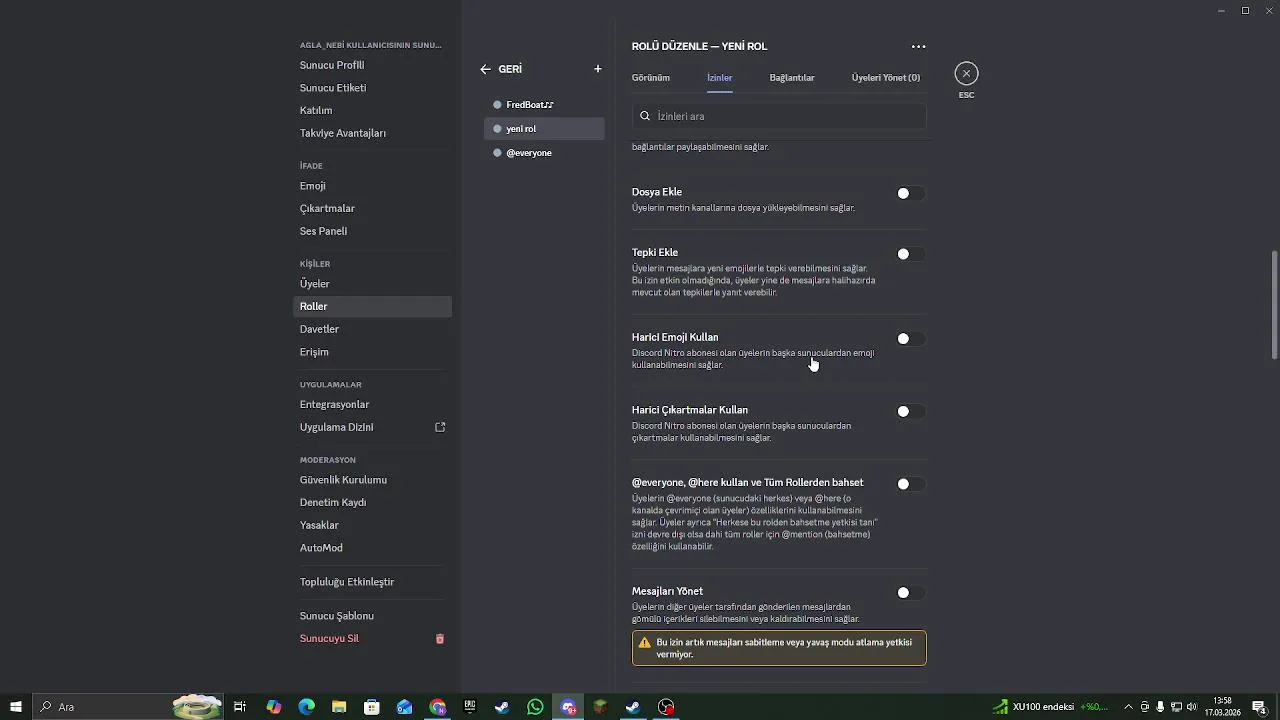Enable the Mesajları Yönet permission toggle
The width and height of the screenshot is (1280, 720).
click(910, 593)
